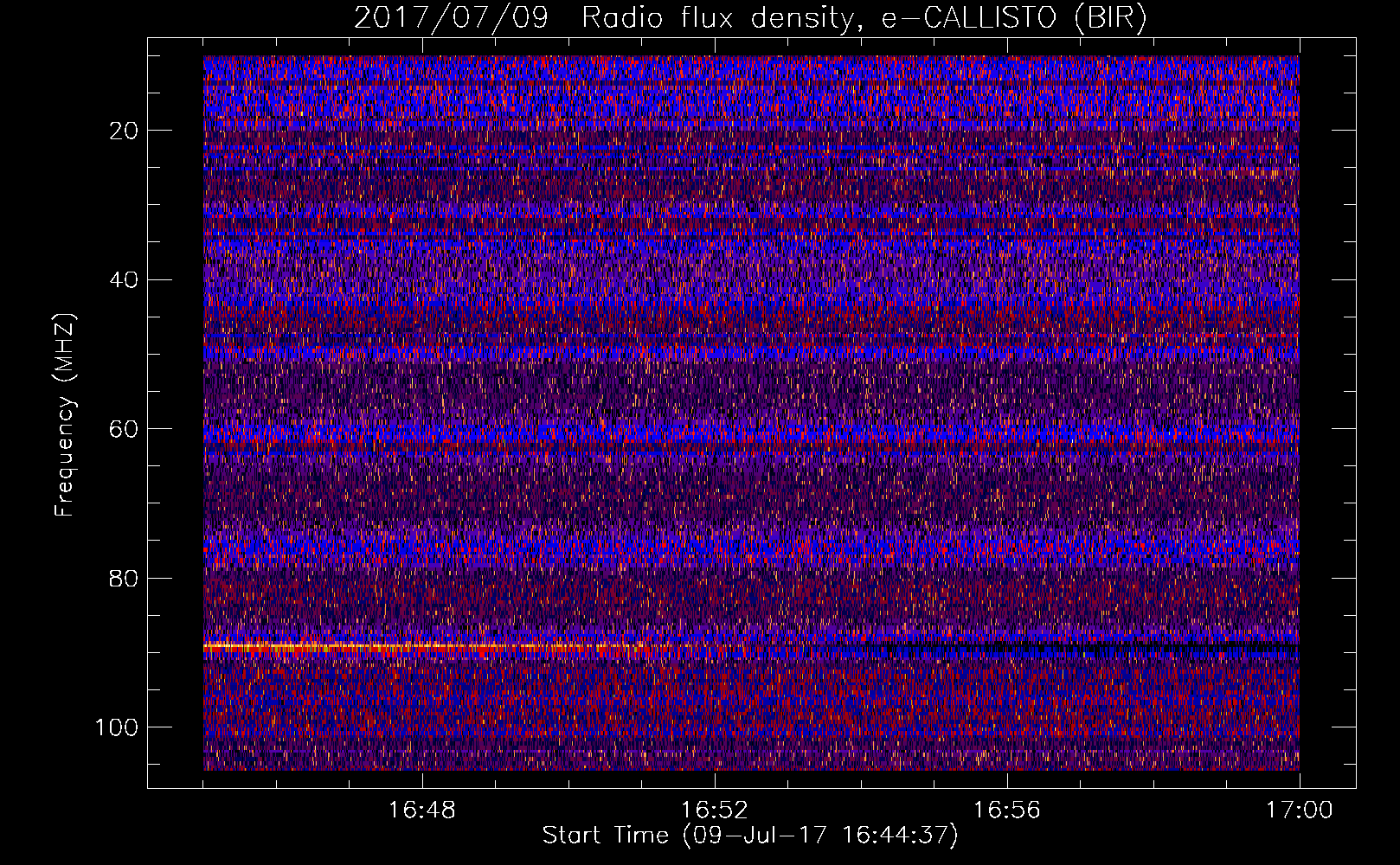Click the date '2017/07/09' in the title
The image size is (1400, 865).
pos(451,18)
